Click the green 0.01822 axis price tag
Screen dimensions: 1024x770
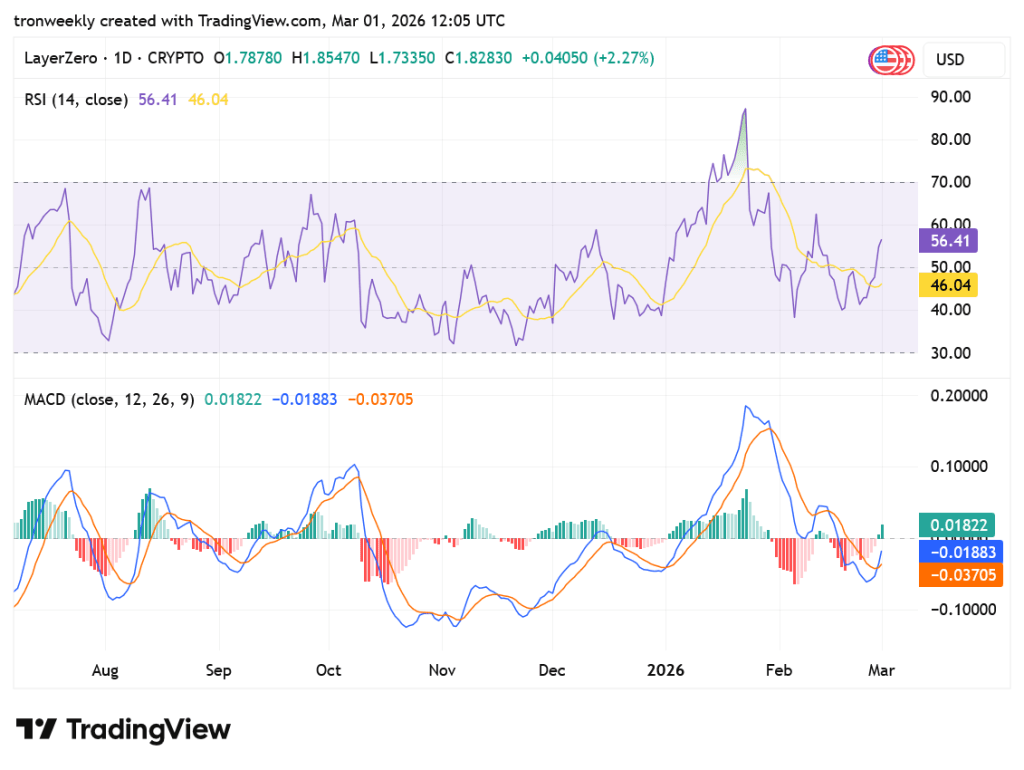[x=957, y=525]
